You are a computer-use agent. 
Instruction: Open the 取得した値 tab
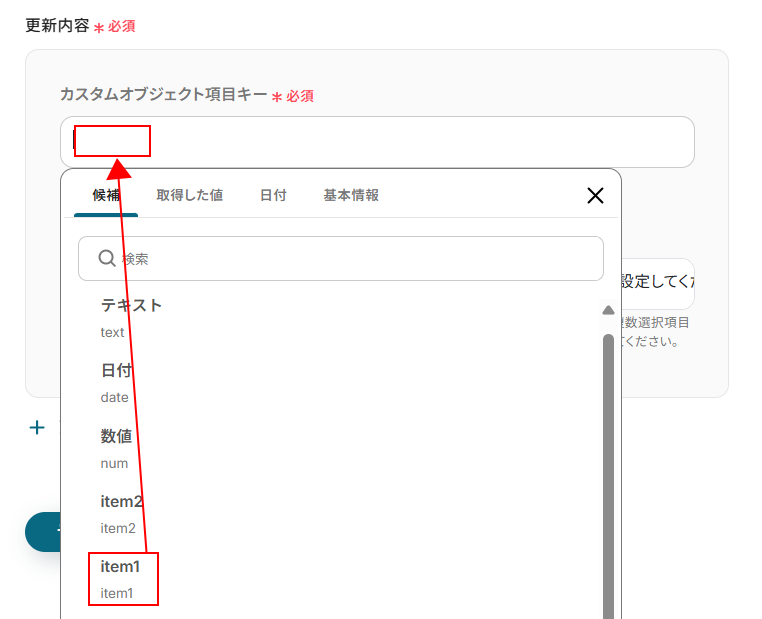190,195
